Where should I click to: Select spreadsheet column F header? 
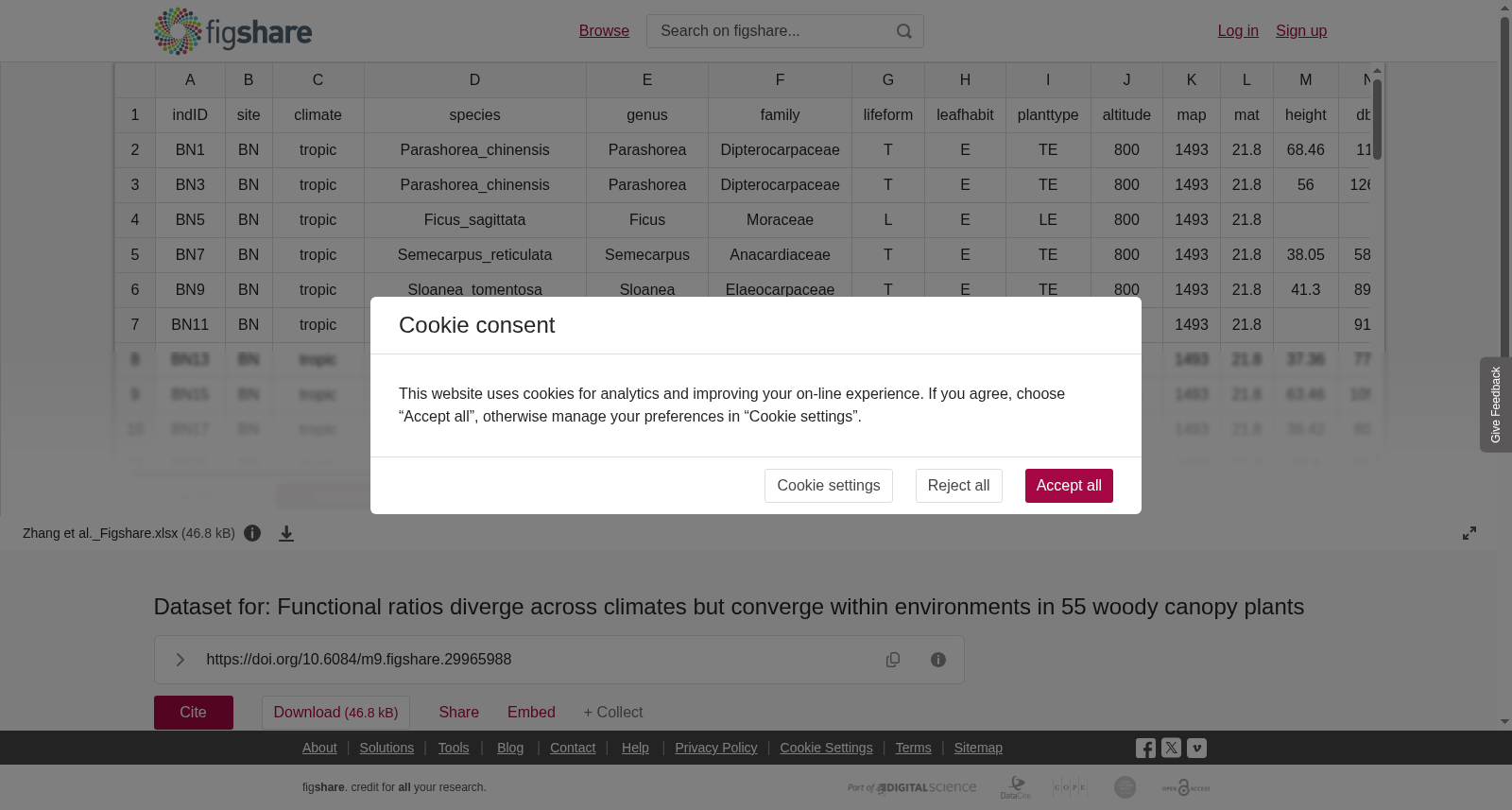(780, 80)
